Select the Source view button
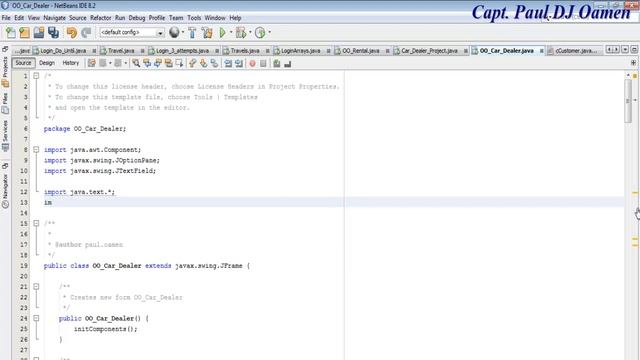This screenshot has height=360, width=640. (23, 63)
